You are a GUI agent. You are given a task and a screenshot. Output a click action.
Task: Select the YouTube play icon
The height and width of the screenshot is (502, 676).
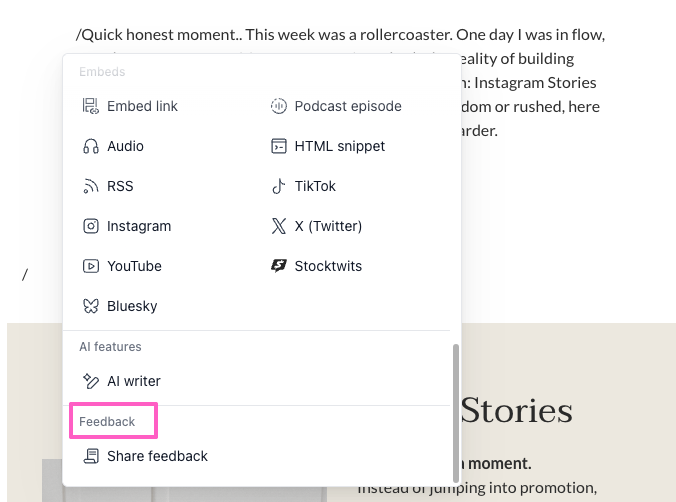(x=91, y=266)
